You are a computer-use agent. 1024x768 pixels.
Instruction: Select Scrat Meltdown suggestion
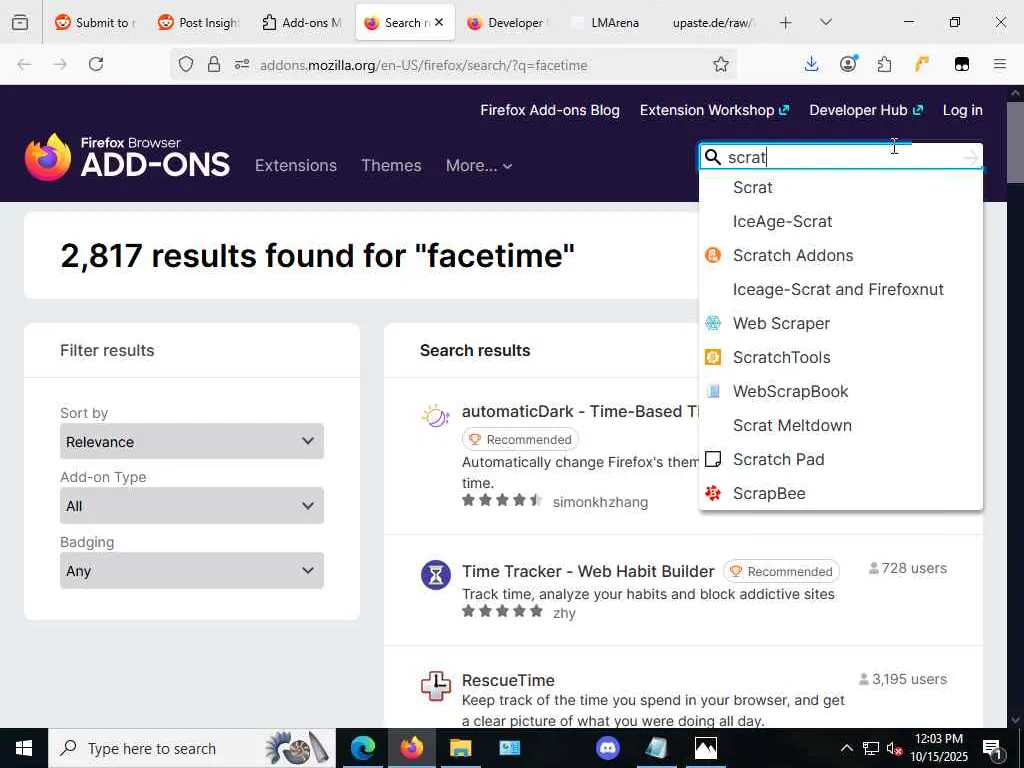840,425
